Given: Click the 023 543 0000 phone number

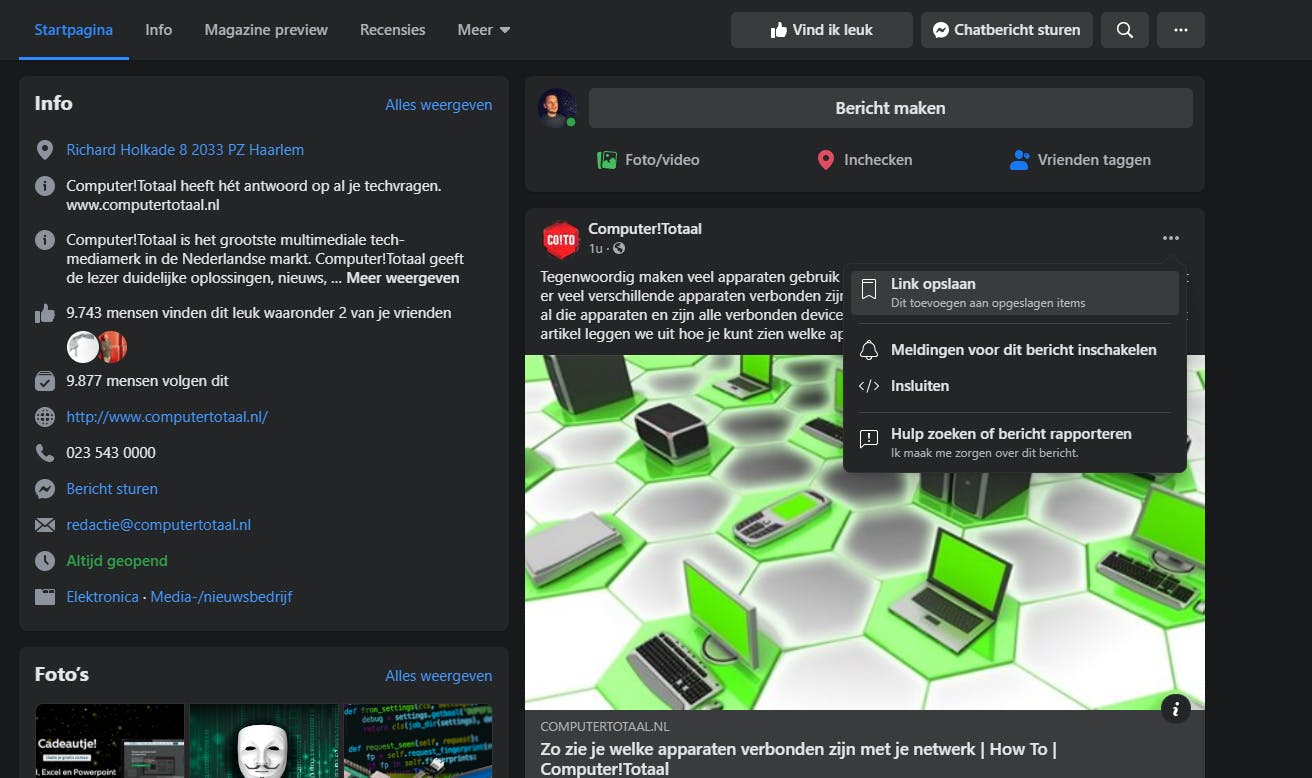Looking at the screenshot, I should [x=111, y=453].
